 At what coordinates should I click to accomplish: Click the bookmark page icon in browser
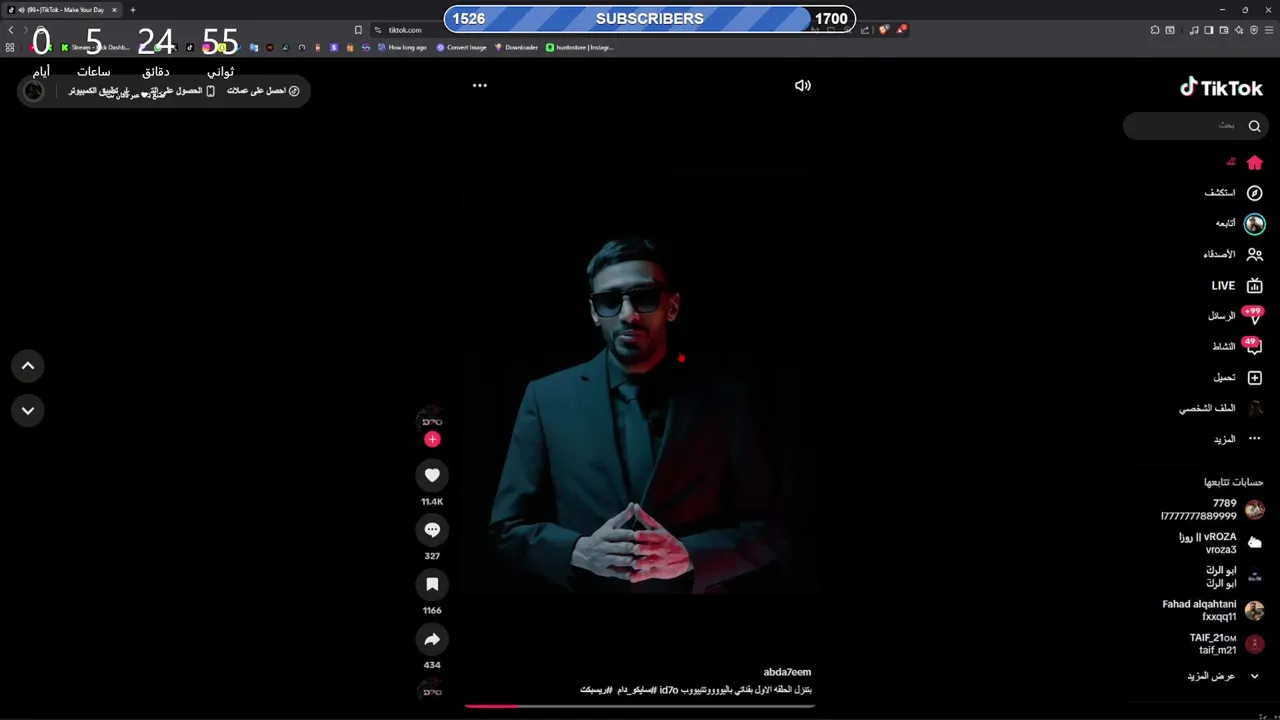358,30
